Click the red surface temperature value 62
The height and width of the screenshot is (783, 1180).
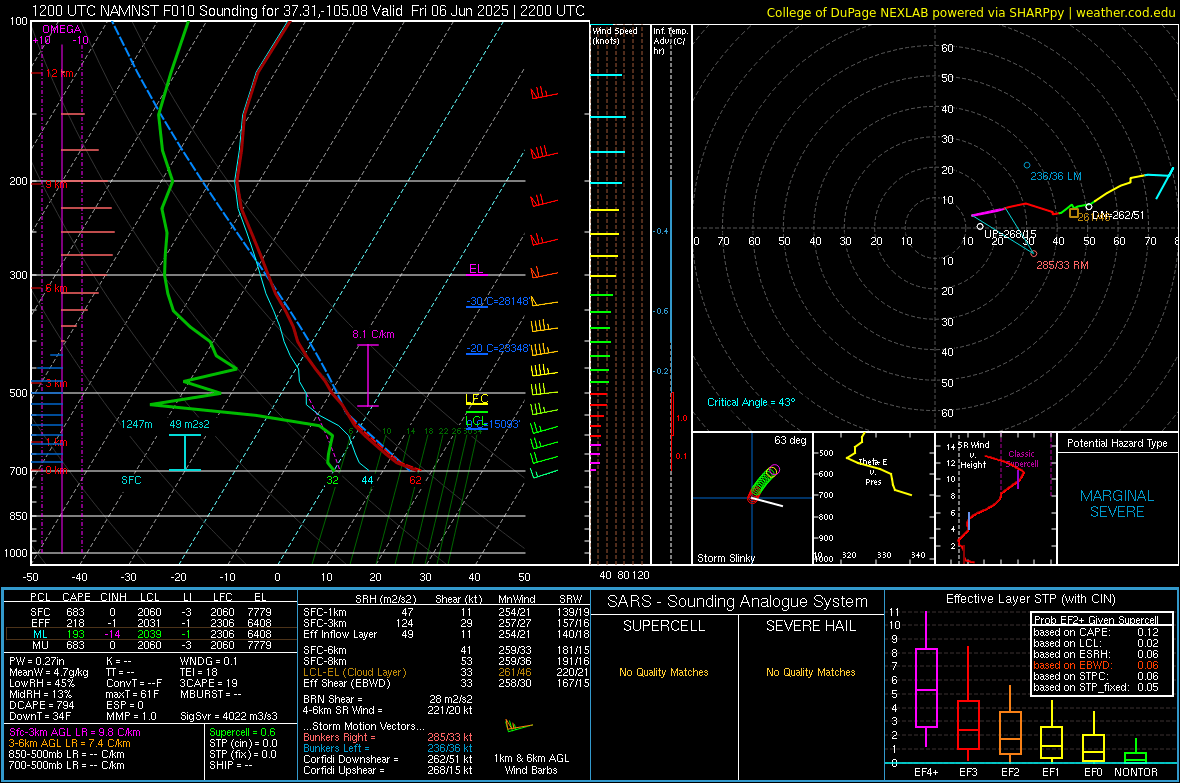pos(415,480)
